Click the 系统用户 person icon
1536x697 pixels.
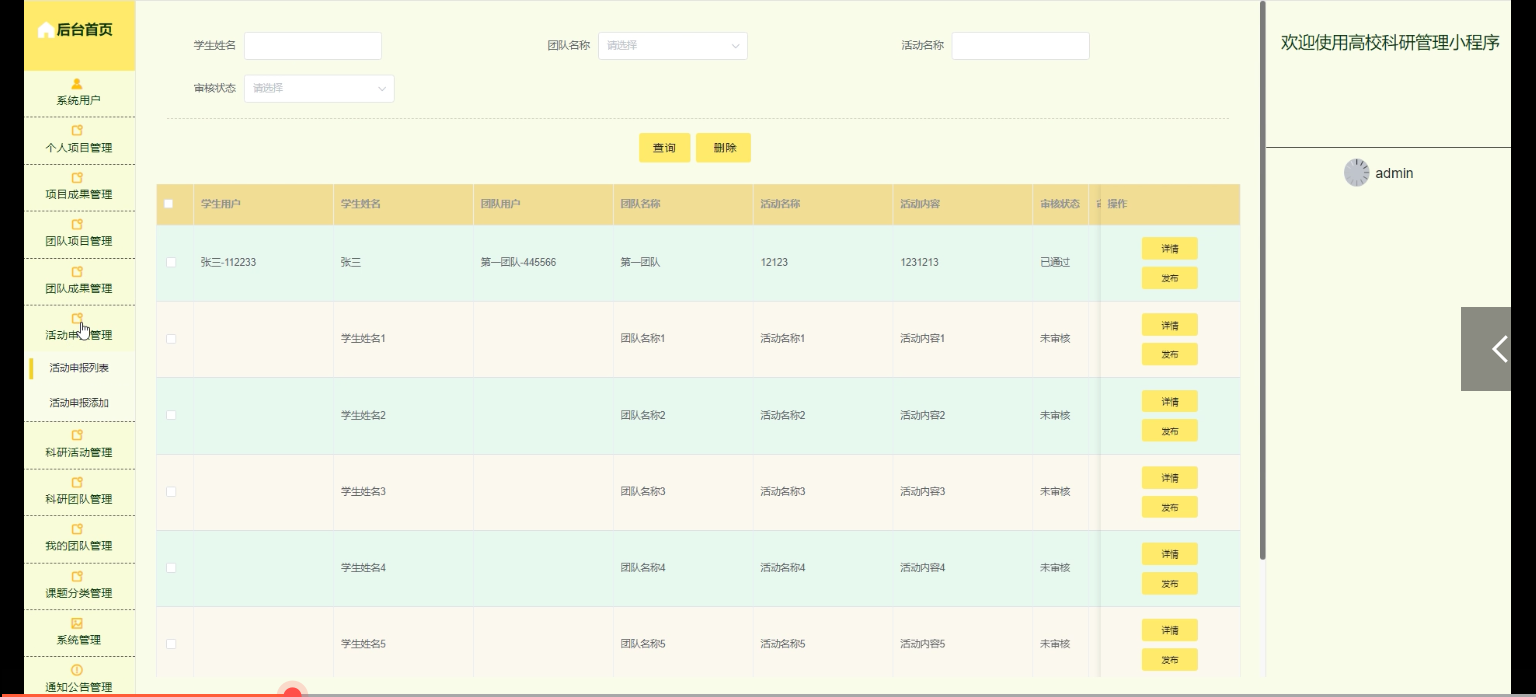pyautogui.click(x=78, y=84)
